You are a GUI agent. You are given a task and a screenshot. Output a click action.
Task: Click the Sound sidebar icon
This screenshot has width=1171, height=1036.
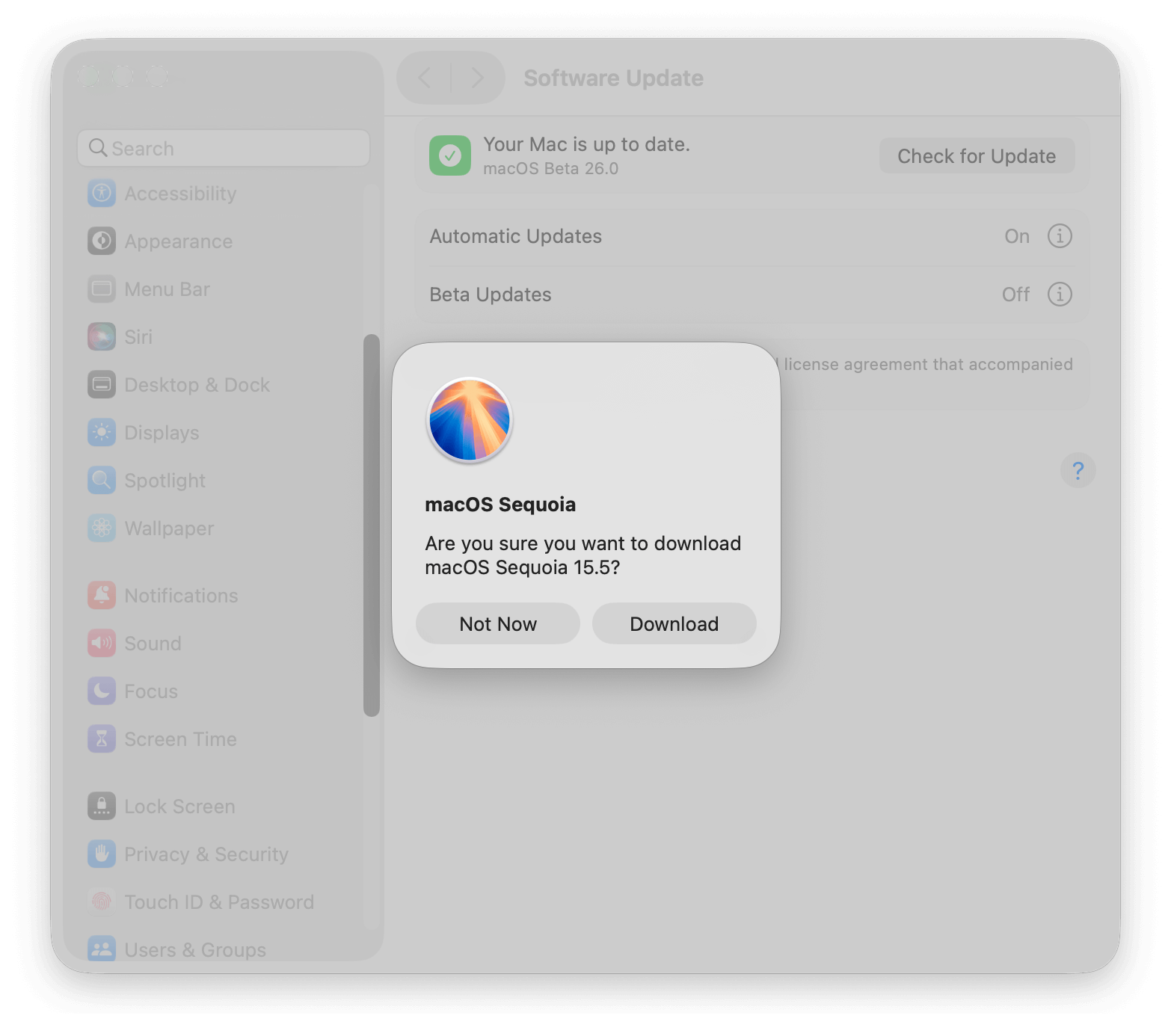(102, 644)
